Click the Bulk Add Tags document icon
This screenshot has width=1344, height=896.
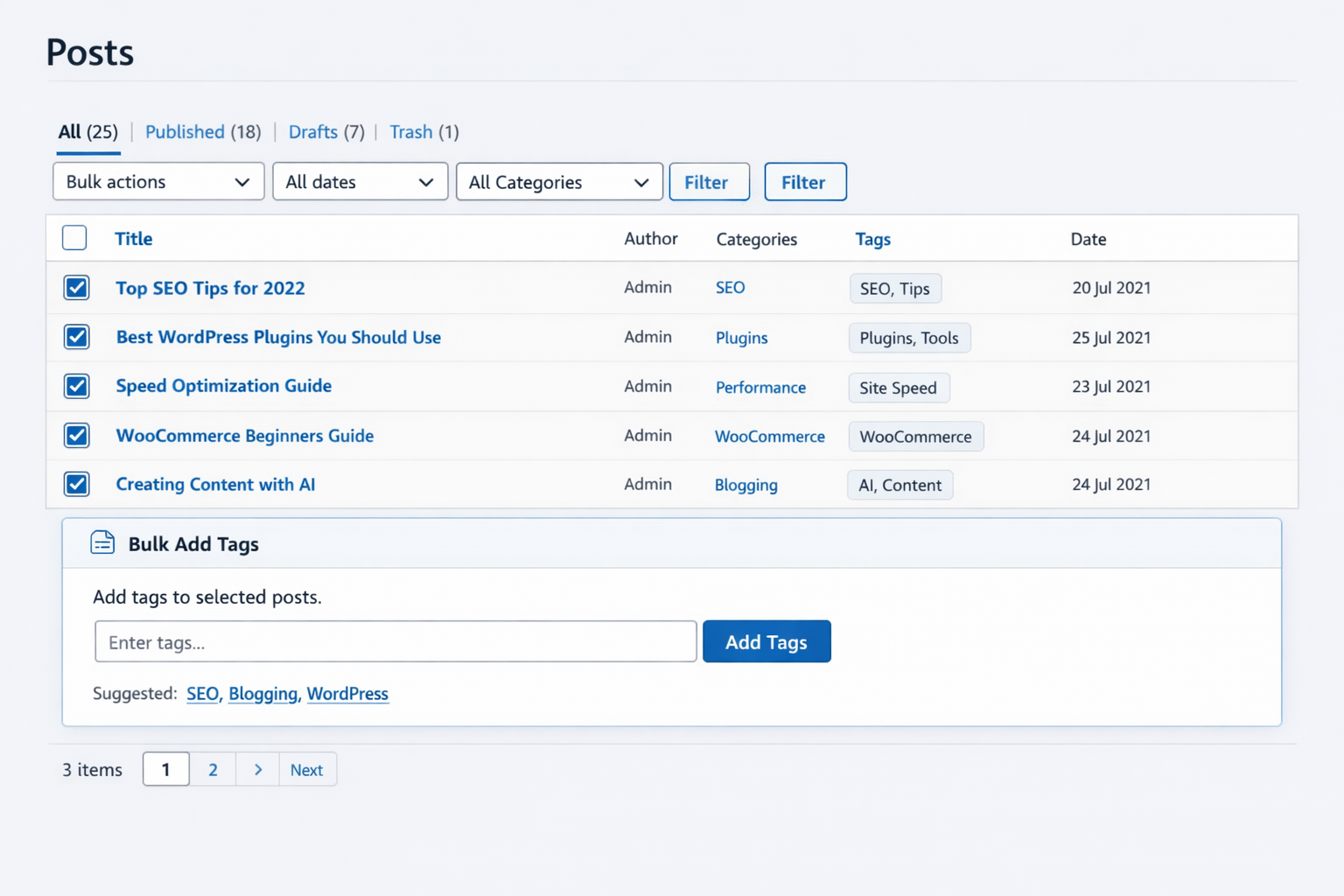[102, 542]
